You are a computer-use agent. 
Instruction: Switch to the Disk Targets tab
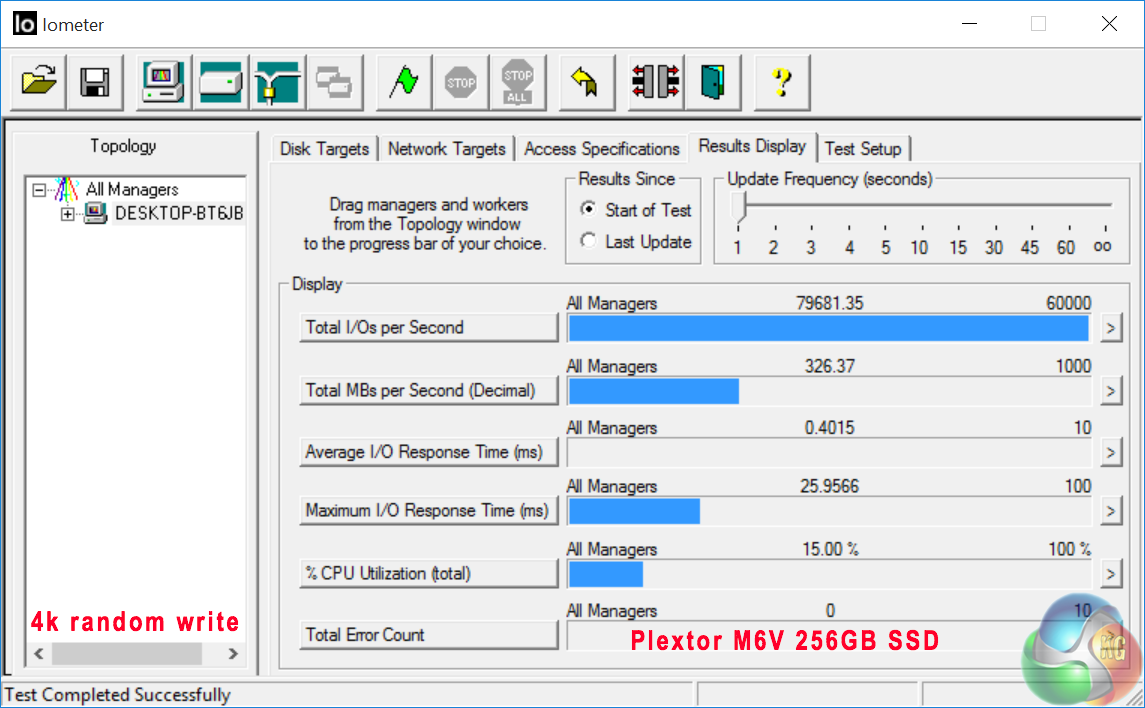324,149
